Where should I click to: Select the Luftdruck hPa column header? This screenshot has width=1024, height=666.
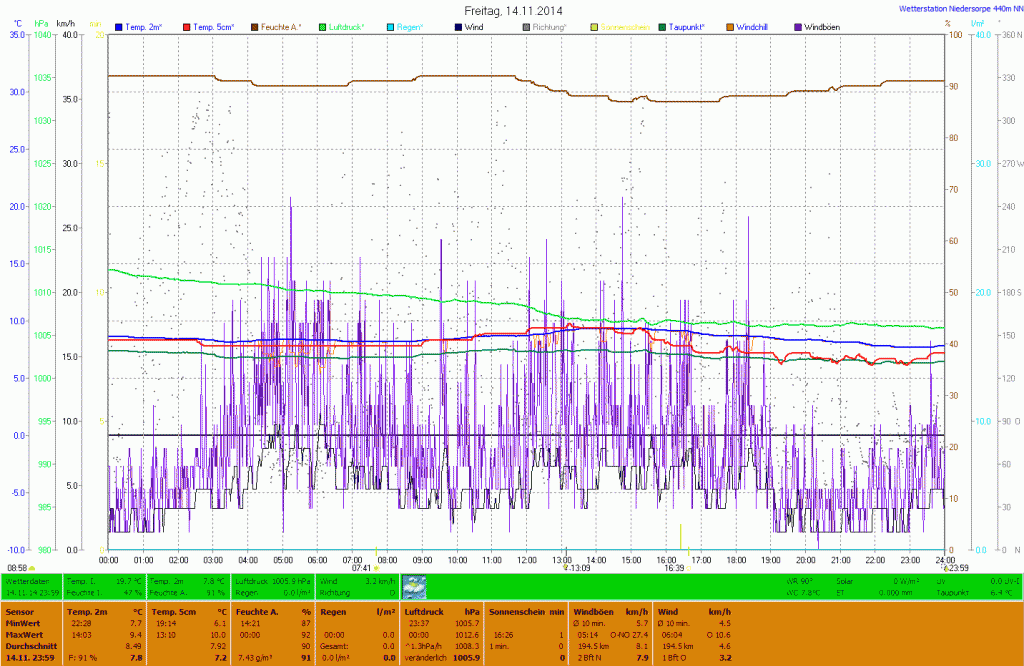tap(443, 611)
